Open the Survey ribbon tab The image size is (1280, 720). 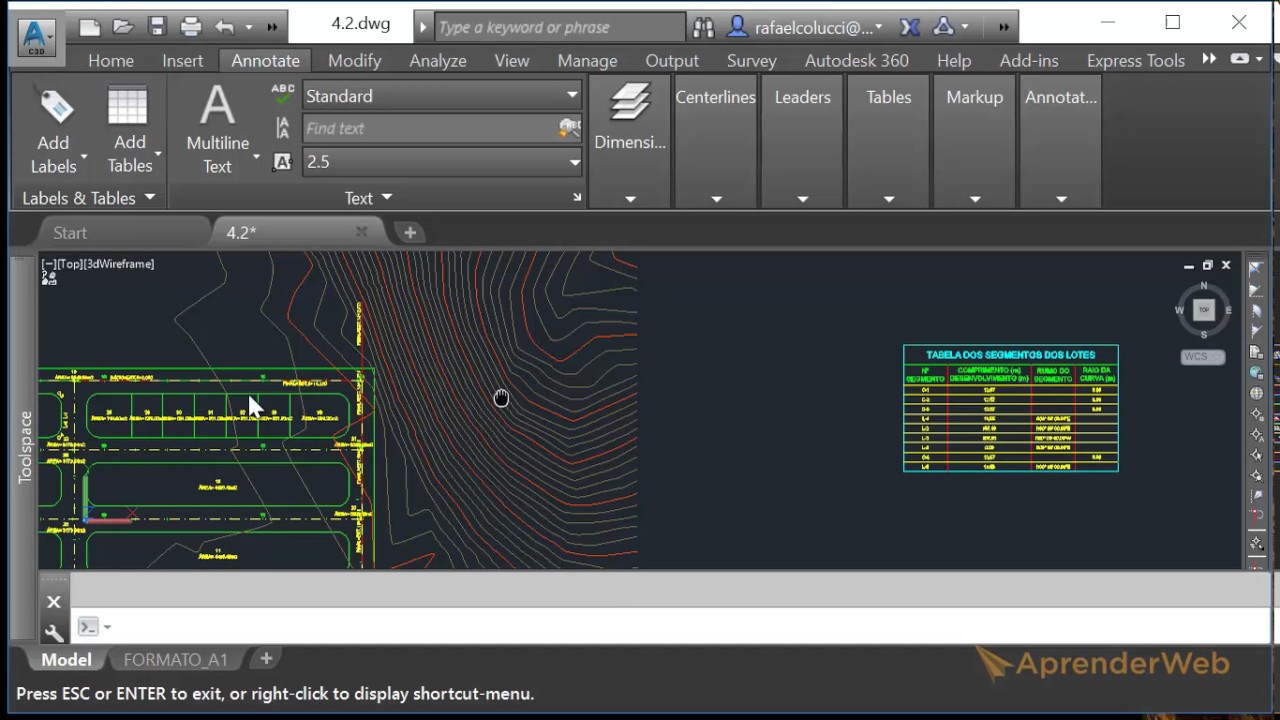752,61
